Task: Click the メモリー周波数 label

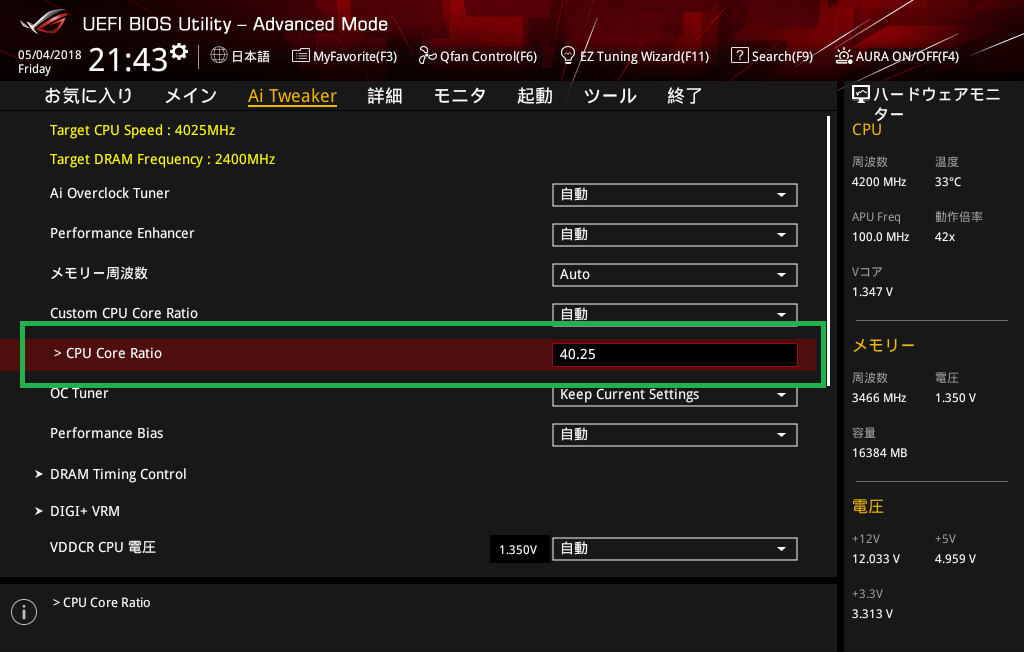Action: [99, 273]
